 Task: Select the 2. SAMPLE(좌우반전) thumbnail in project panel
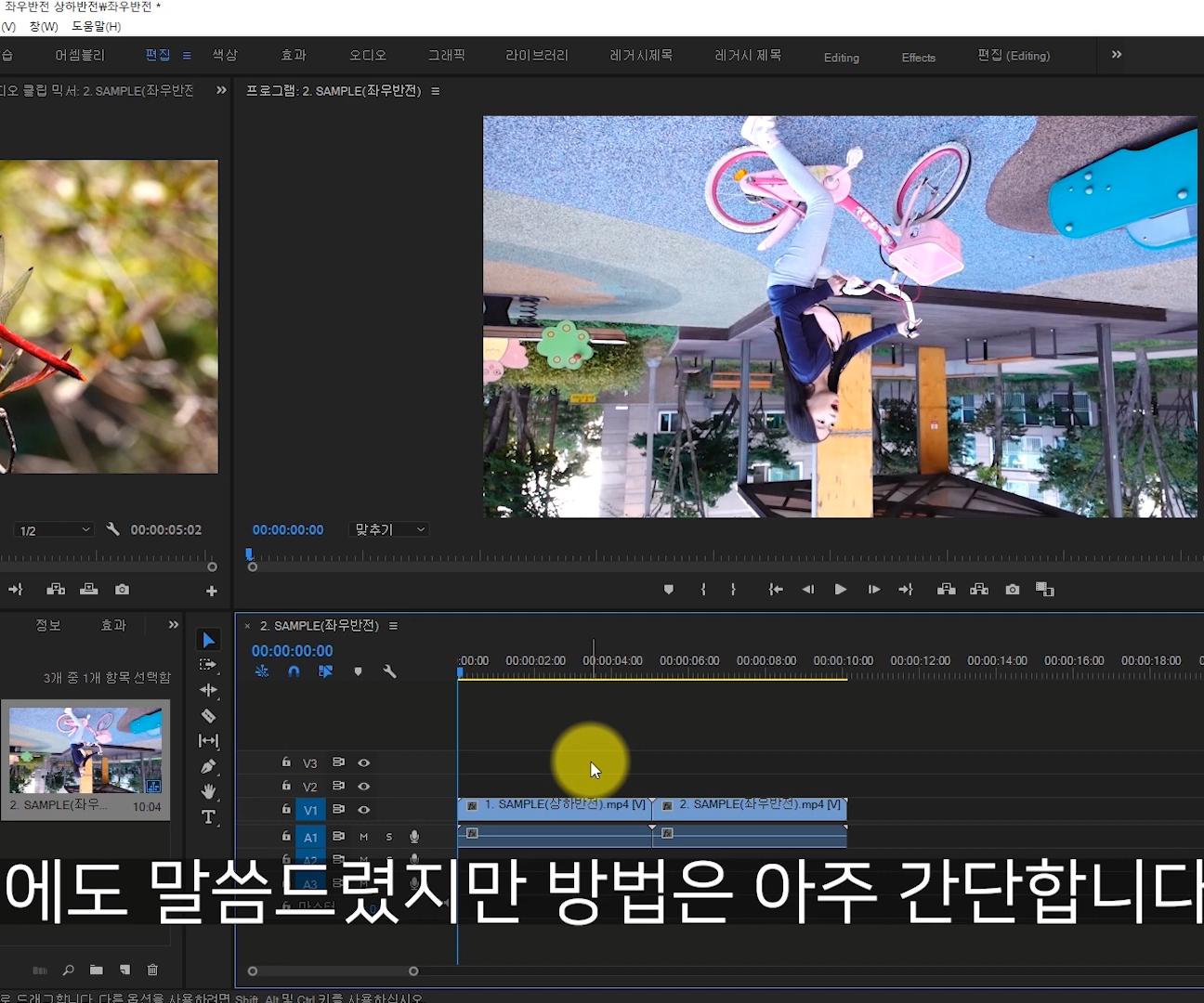85,749
